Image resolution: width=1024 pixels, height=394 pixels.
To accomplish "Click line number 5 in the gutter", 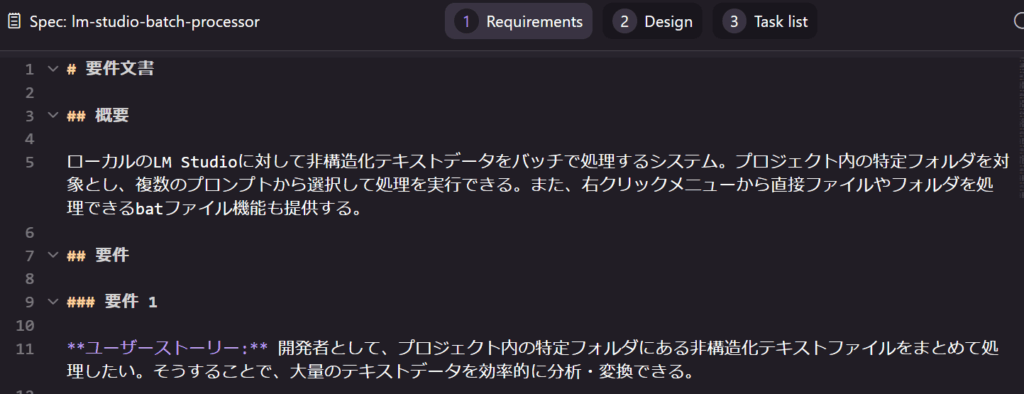I will point(30,162).
